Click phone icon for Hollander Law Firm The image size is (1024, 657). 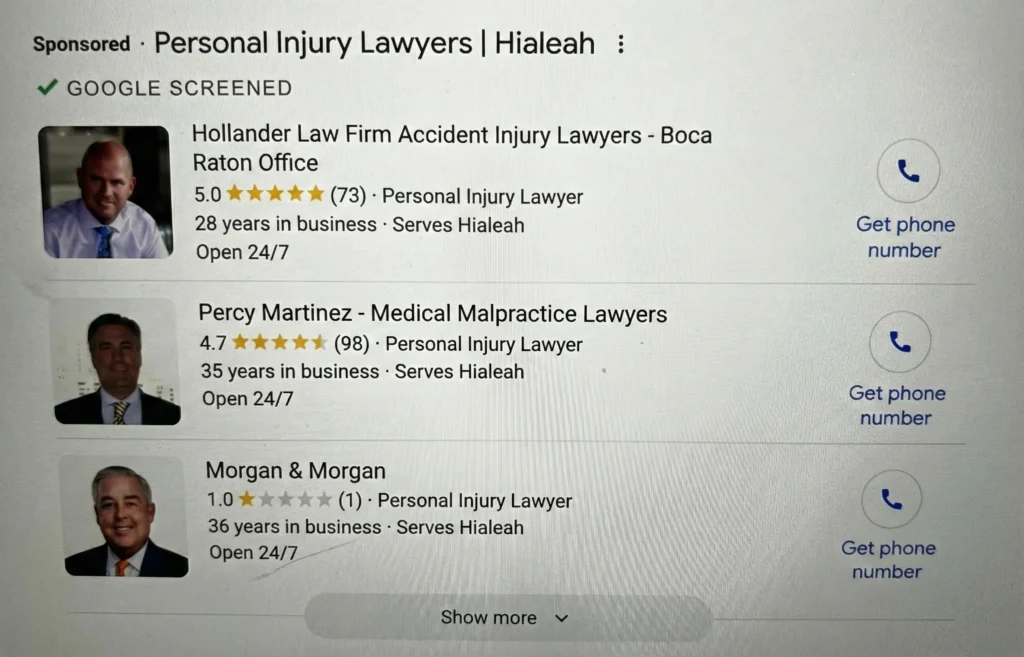click(x=908, y=172)
